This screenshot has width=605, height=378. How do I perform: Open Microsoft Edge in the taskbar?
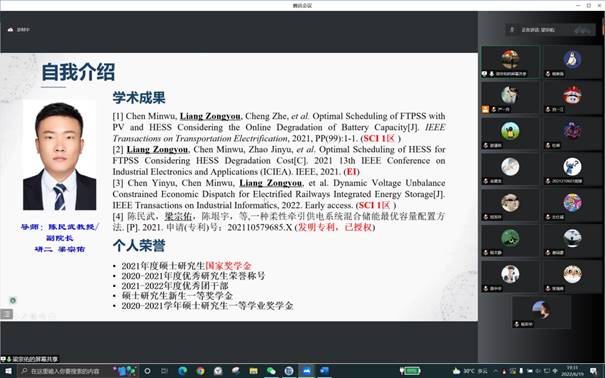point(183,371)
